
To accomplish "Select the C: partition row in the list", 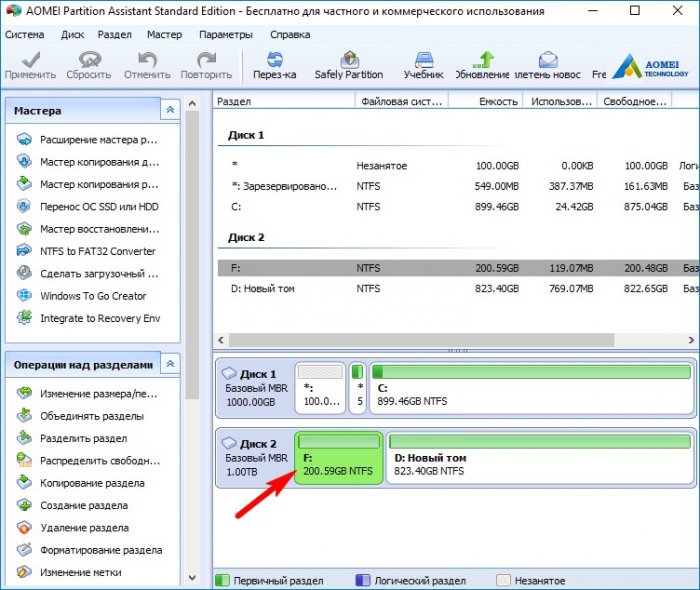I will [x=458, y=207].
